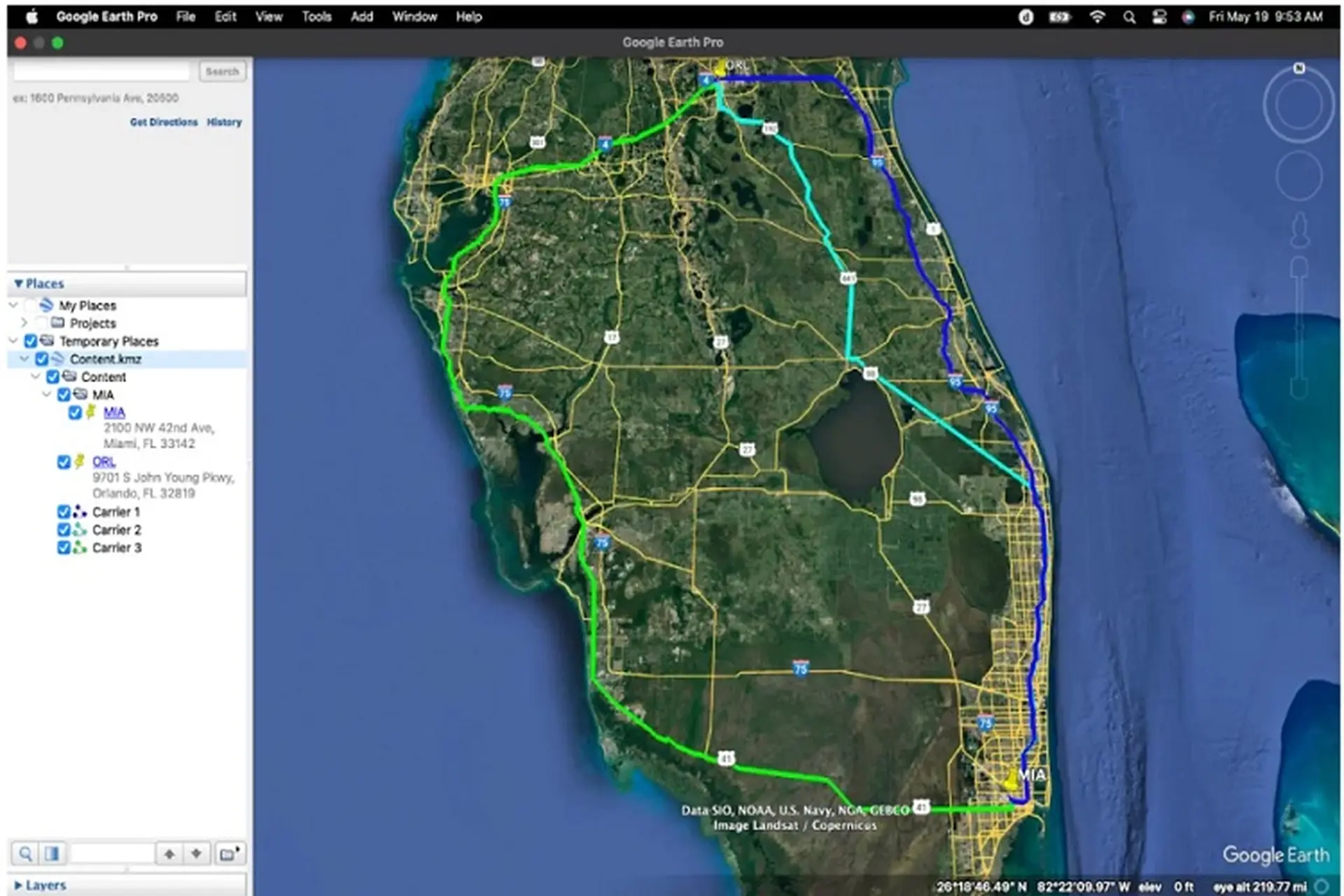Click the Move joystick ring
The image size is (1344, 896).
pos(1298,176)
